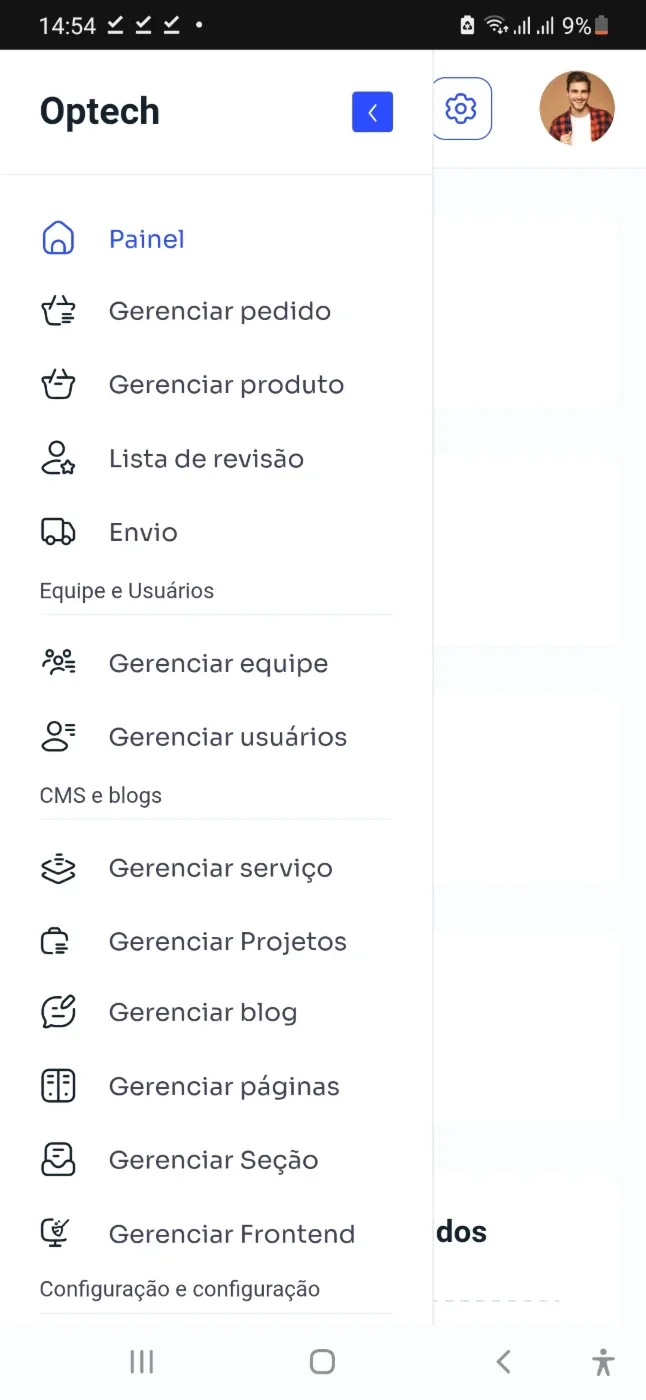The height and width of the screenshot is (1400, 646).
Task: Tap the Android back navigation button
Action: (504, 1361)
